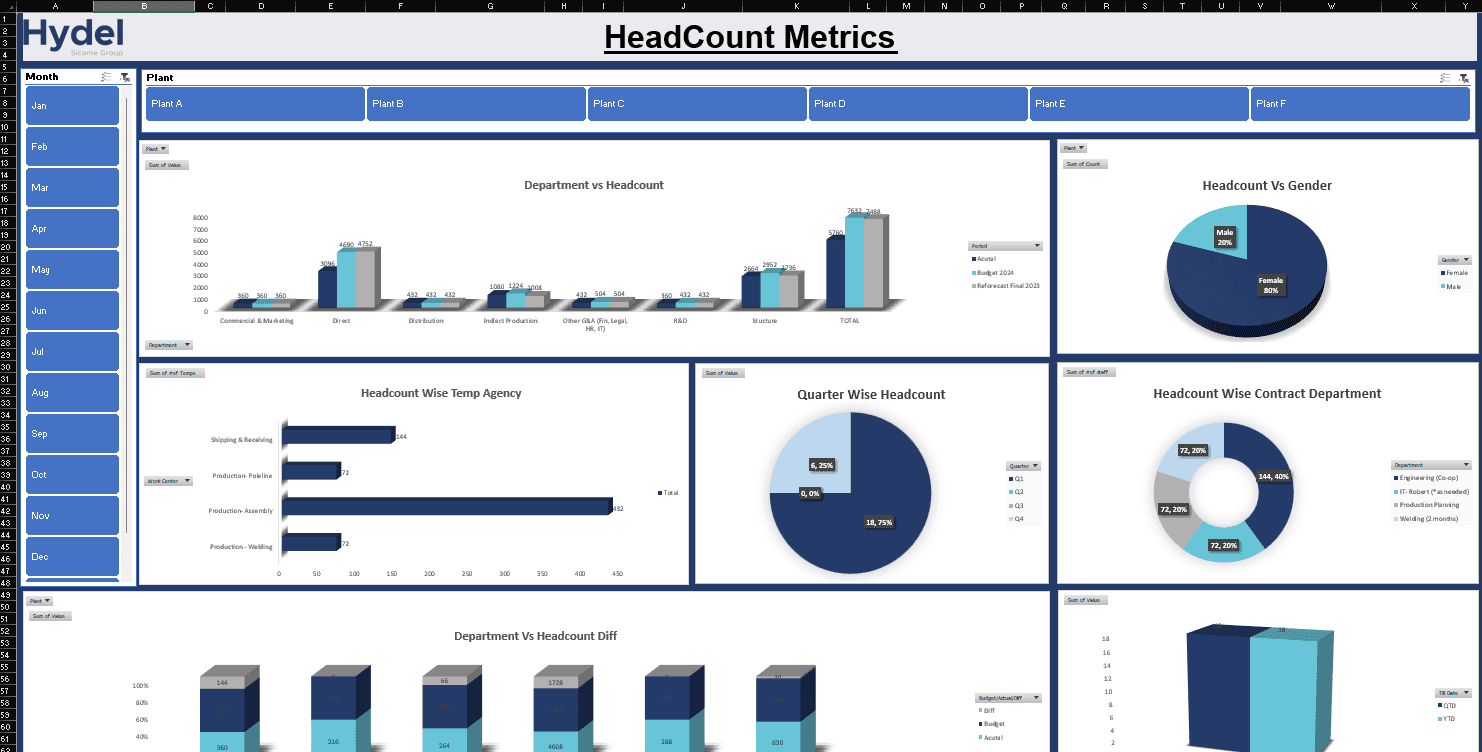
Task: Click the Plant F slicer button
Action: point(1360,103)
